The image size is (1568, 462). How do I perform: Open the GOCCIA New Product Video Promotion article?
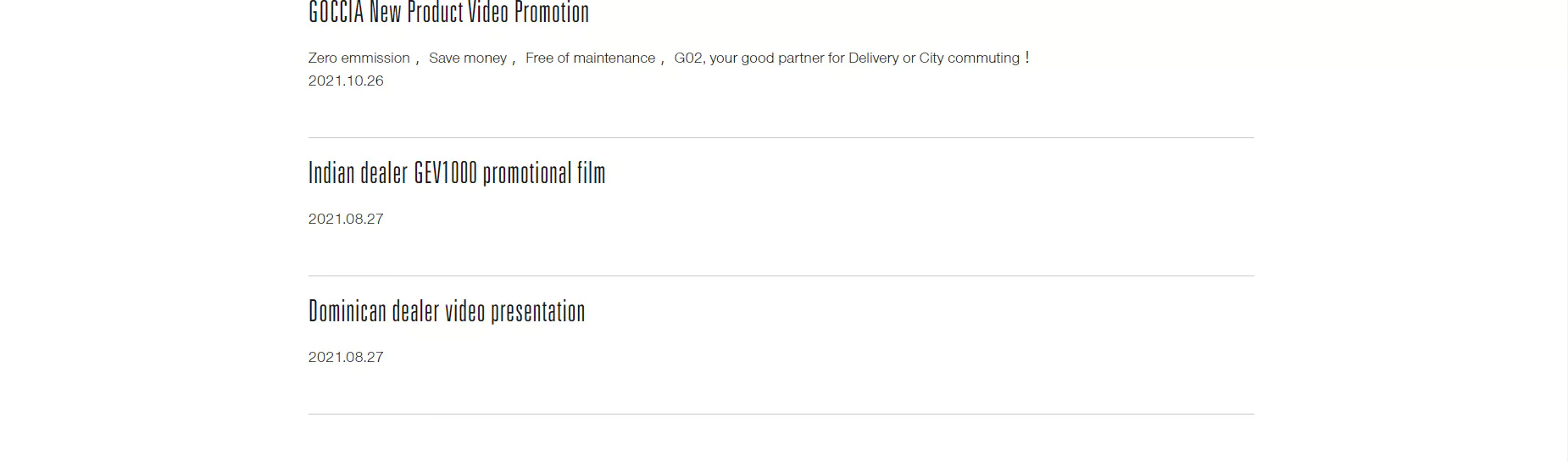(x=448, y=12)
